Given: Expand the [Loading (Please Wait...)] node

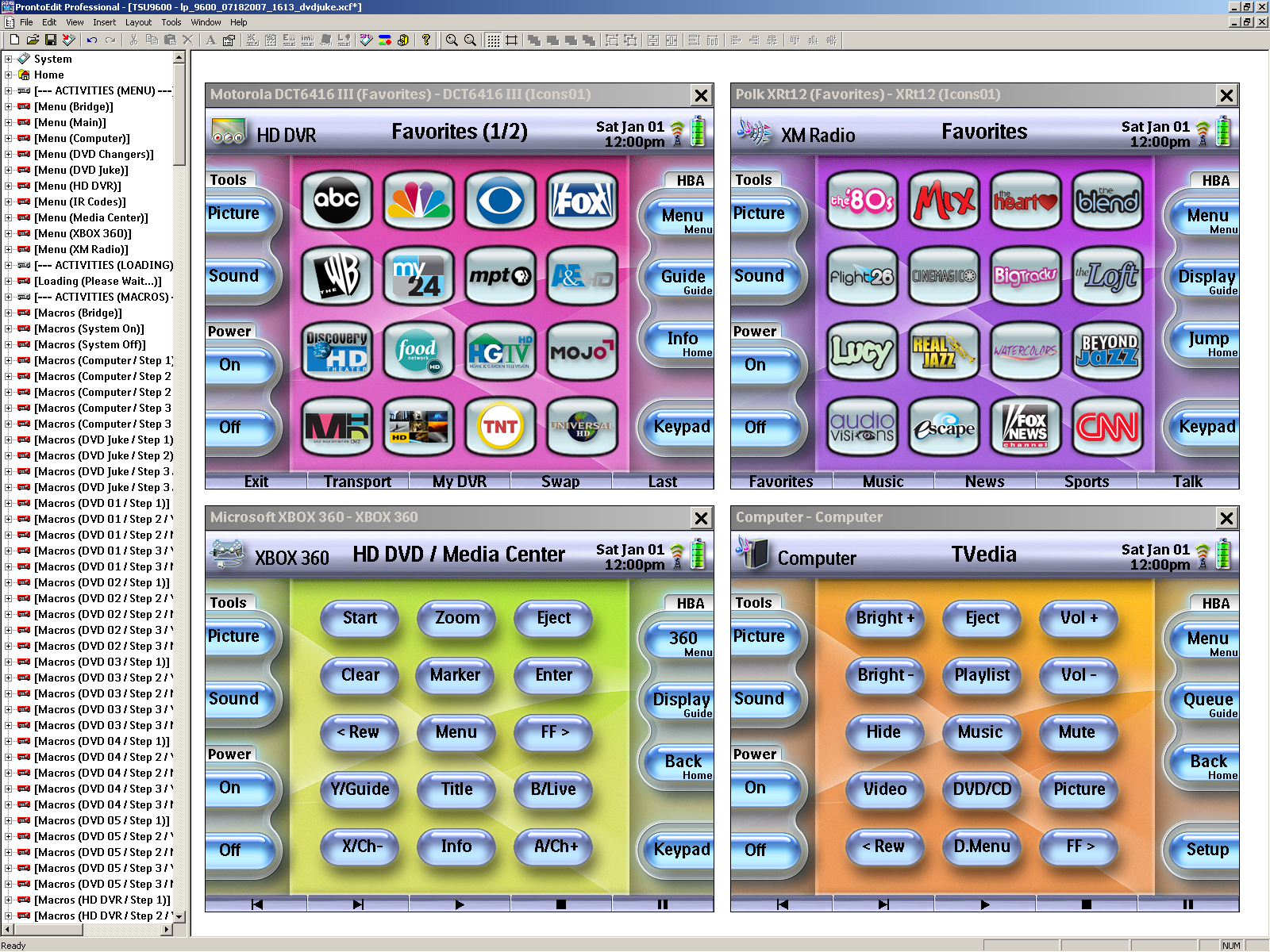Looking at the screenshot, I should click(x=8, y=281).
